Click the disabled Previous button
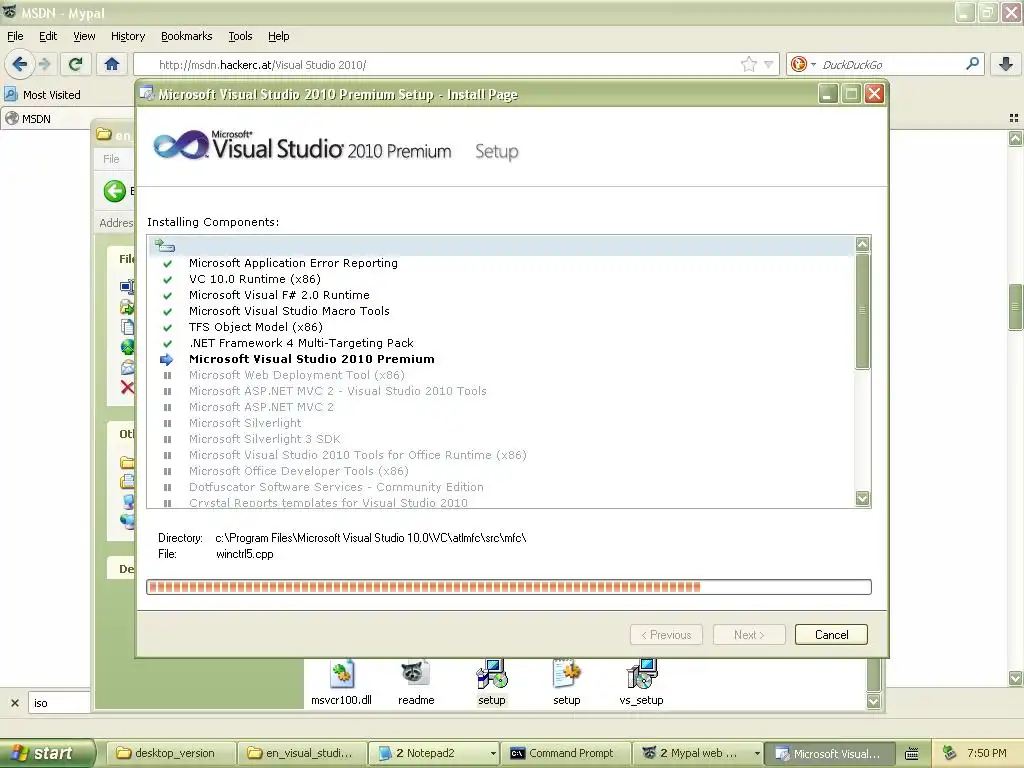The width and height of the screenshot is (1024, 768). (666, 635)
